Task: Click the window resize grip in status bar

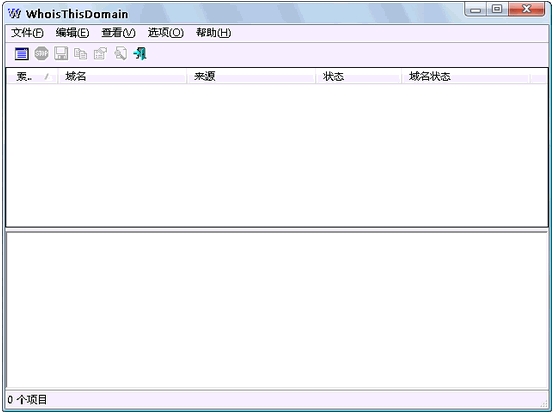Action: [544, 403]
